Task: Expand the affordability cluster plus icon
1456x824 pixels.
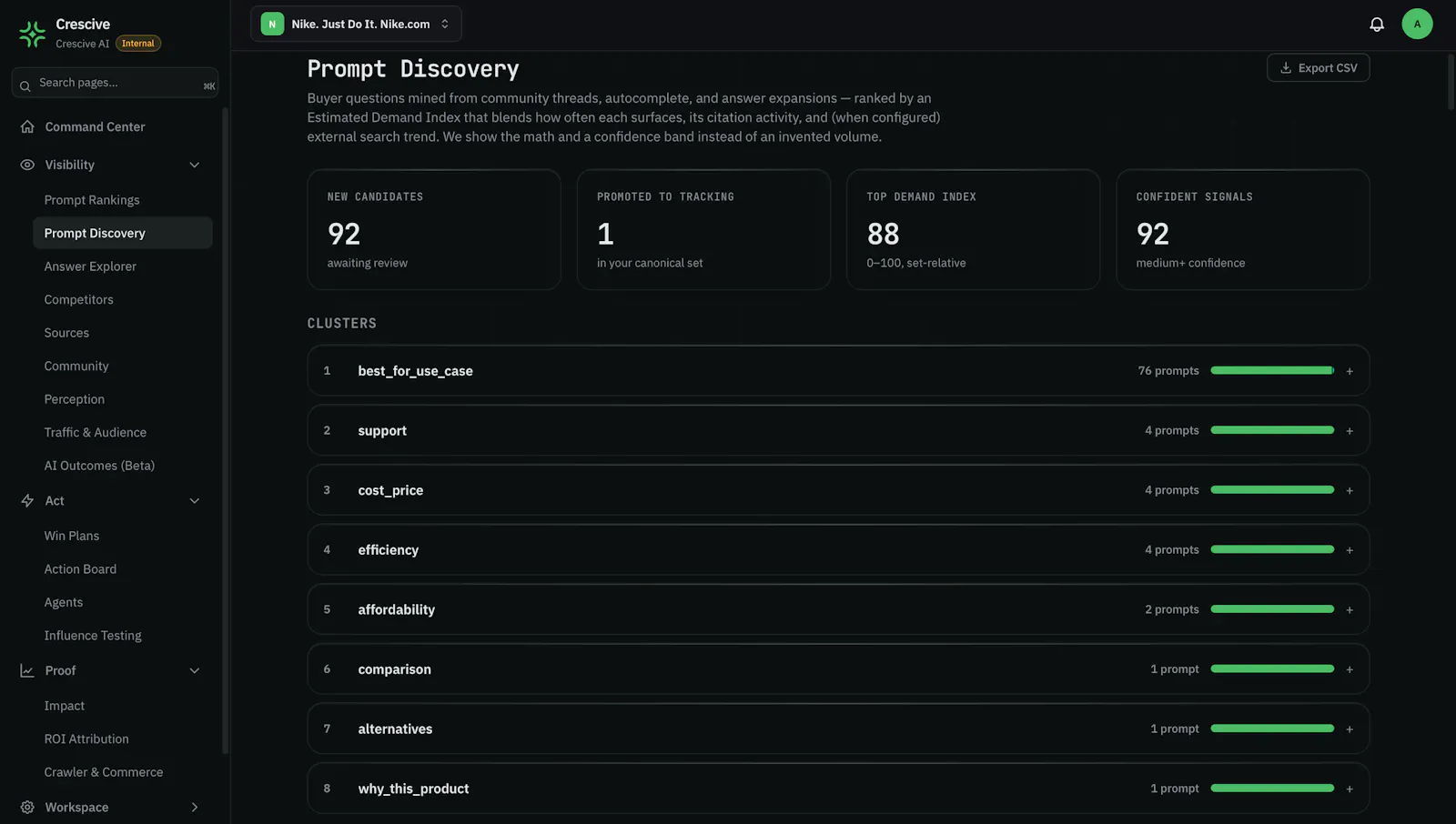Action: (x=1350, y=609)
